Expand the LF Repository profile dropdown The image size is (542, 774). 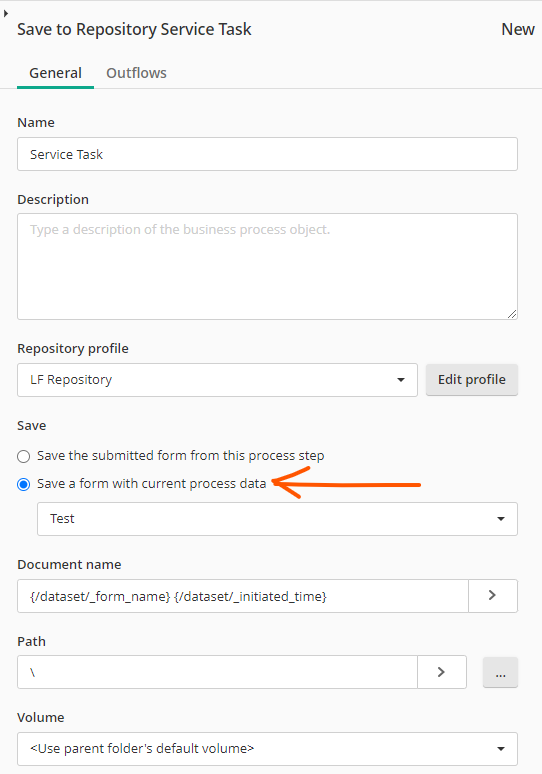click(217, 380)
